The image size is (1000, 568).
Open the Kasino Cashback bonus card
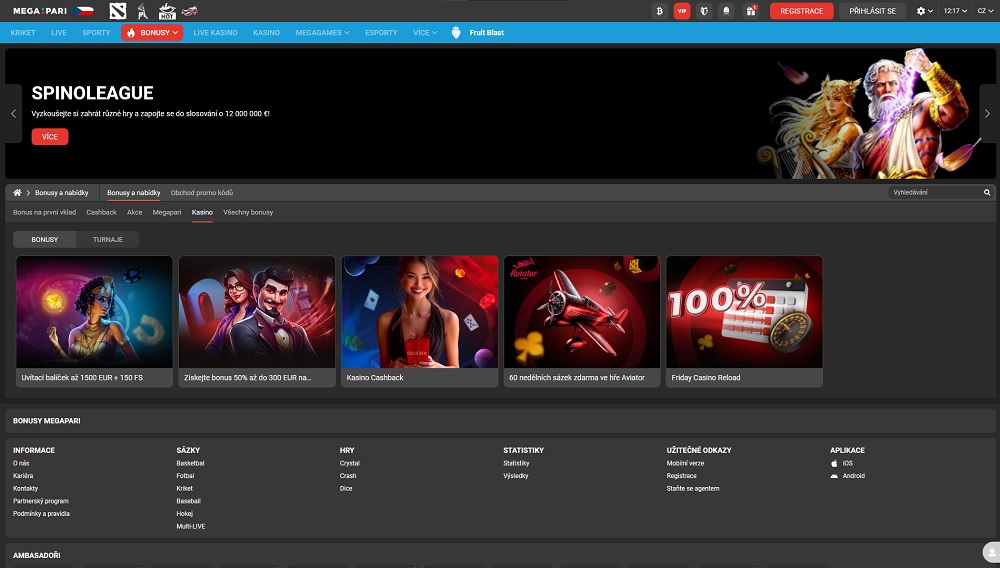420,321
